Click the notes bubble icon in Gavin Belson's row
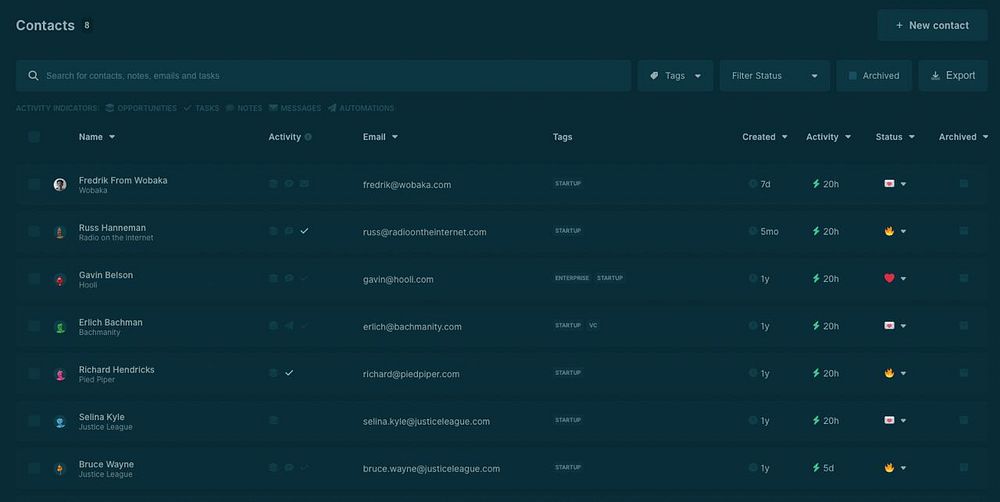This screenshot has width=1000, height=502. pos(289,278)
